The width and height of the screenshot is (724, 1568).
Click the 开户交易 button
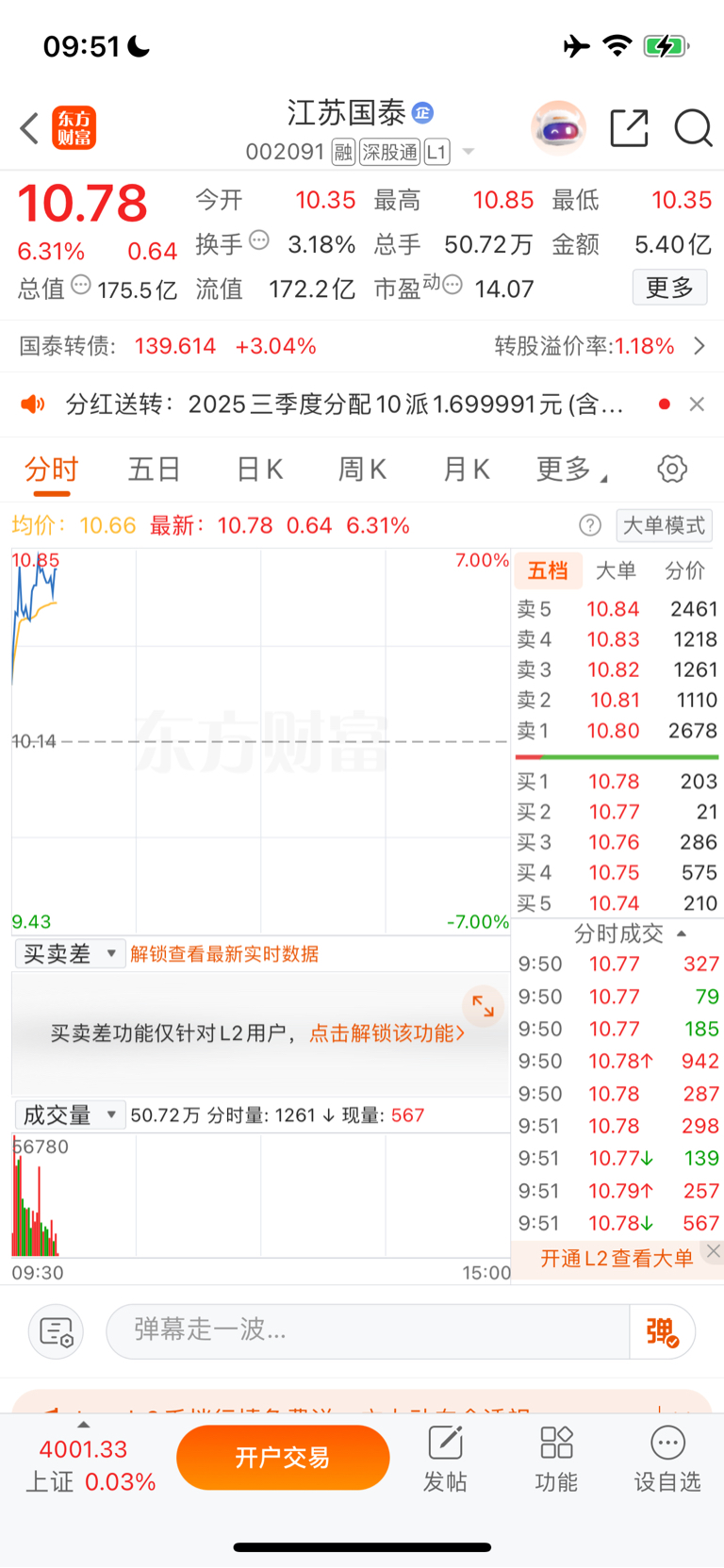tap(283, 1458)
